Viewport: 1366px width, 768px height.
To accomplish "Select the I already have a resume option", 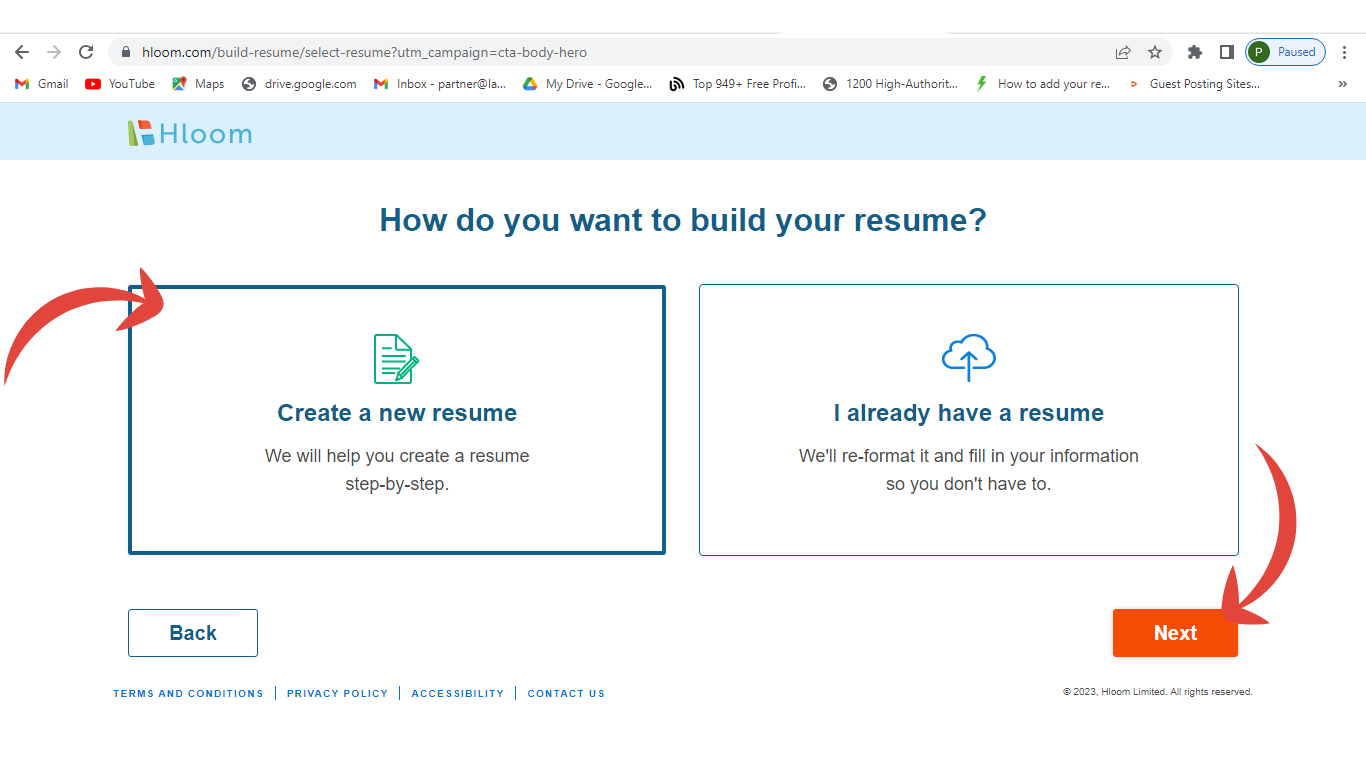I will click(x=968, y=420).
